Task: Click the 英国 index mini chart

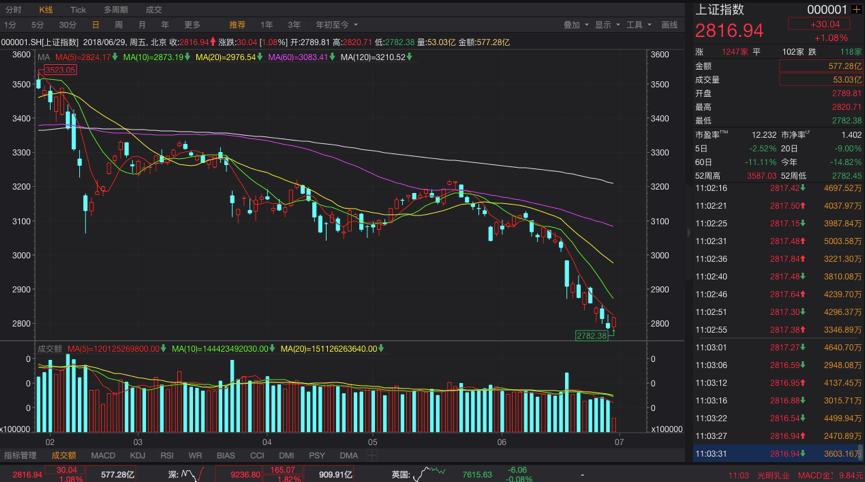Action: (429, 473)
